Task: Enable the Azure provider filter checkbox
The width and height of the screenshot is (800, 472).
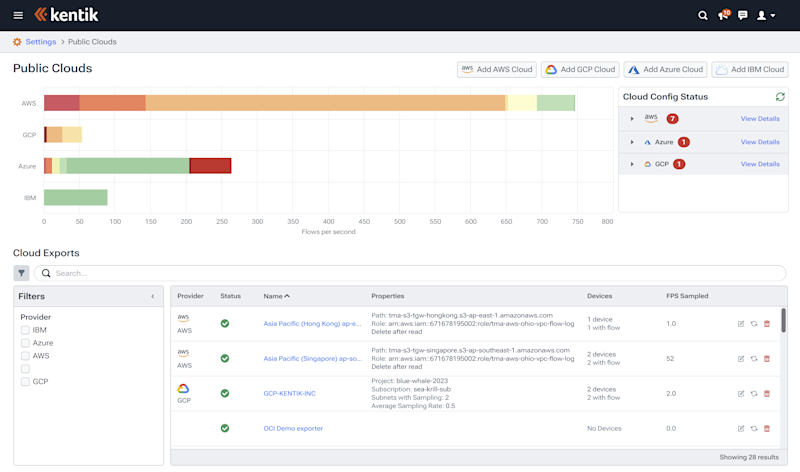Action: [x=25, y=343]
